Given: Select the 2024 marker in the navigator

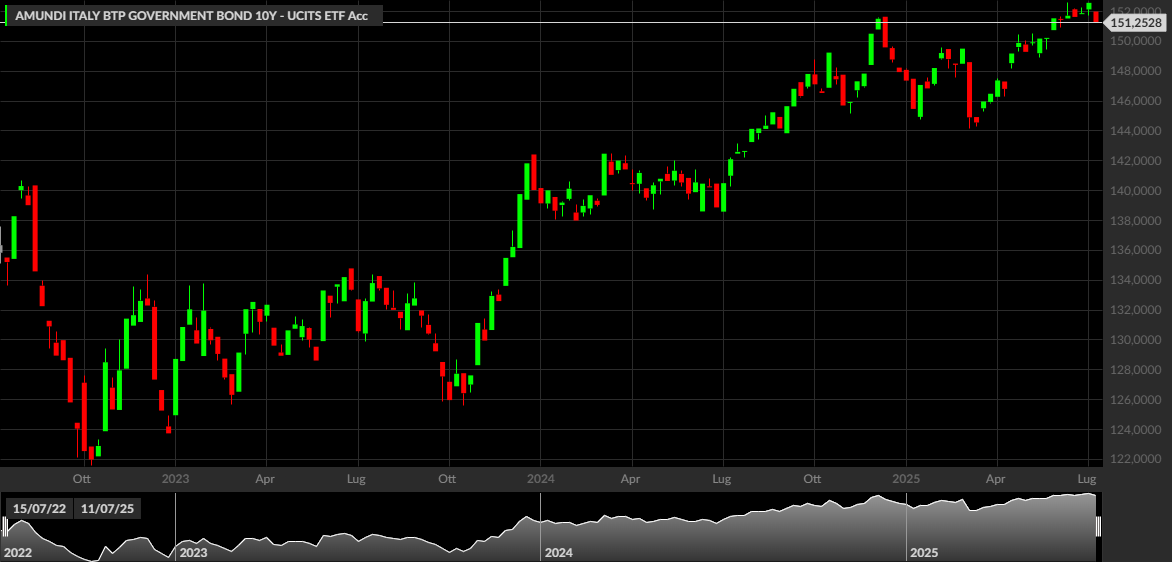Looking at the screenshot, I should [559, 553].
